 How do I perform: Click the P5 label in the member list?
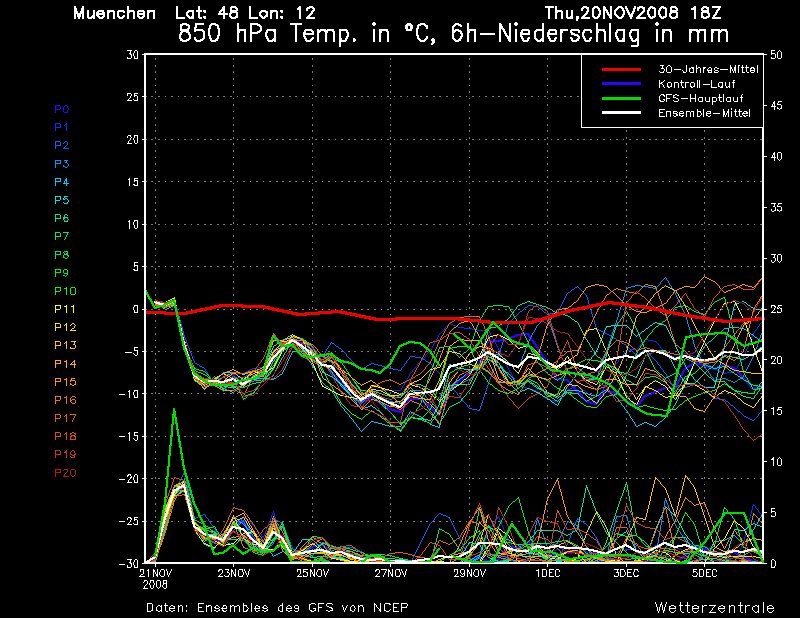click(62, 200)
